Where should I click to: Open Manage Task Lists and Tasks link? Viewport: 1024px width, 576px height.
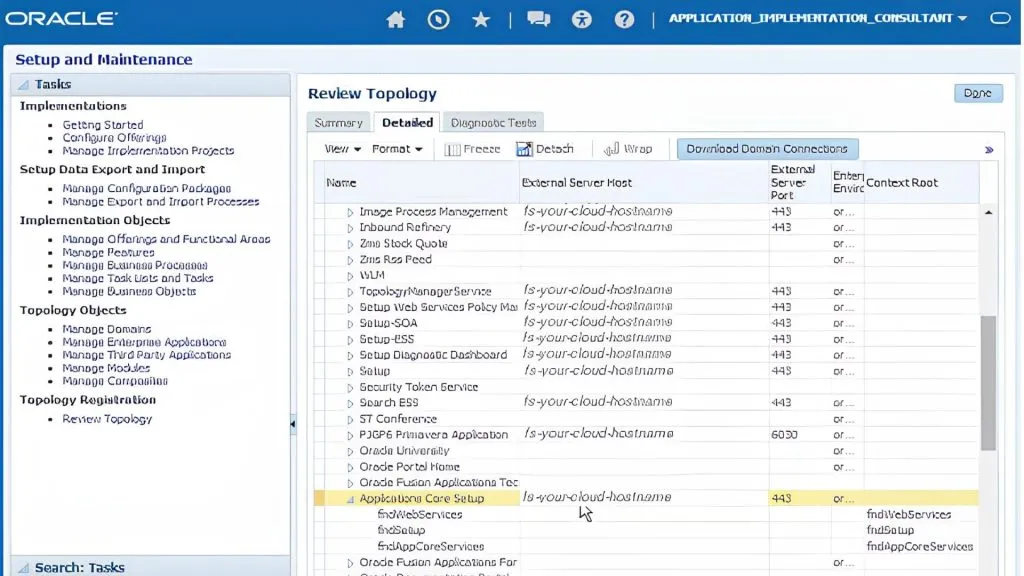138,278
